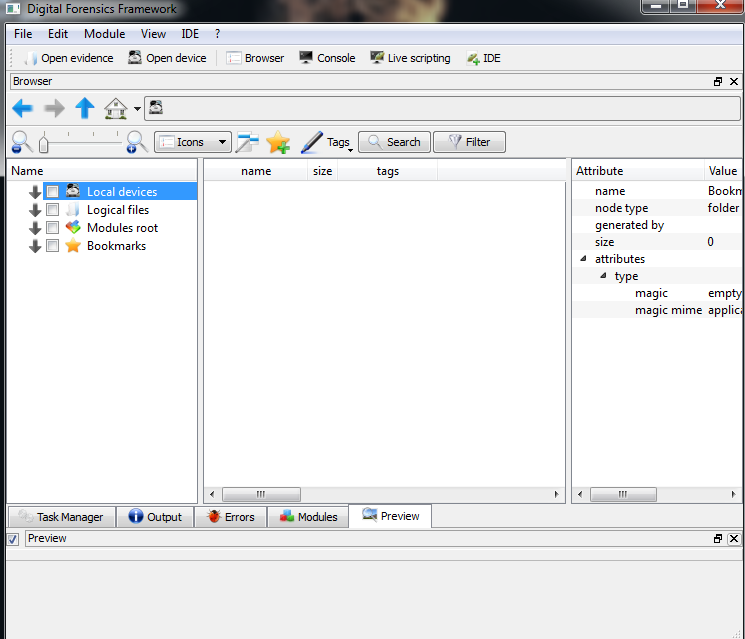The width and height of the screenshot is (745, 639).
Task: Open the ? help menu
Action: [x=217, y=34]
